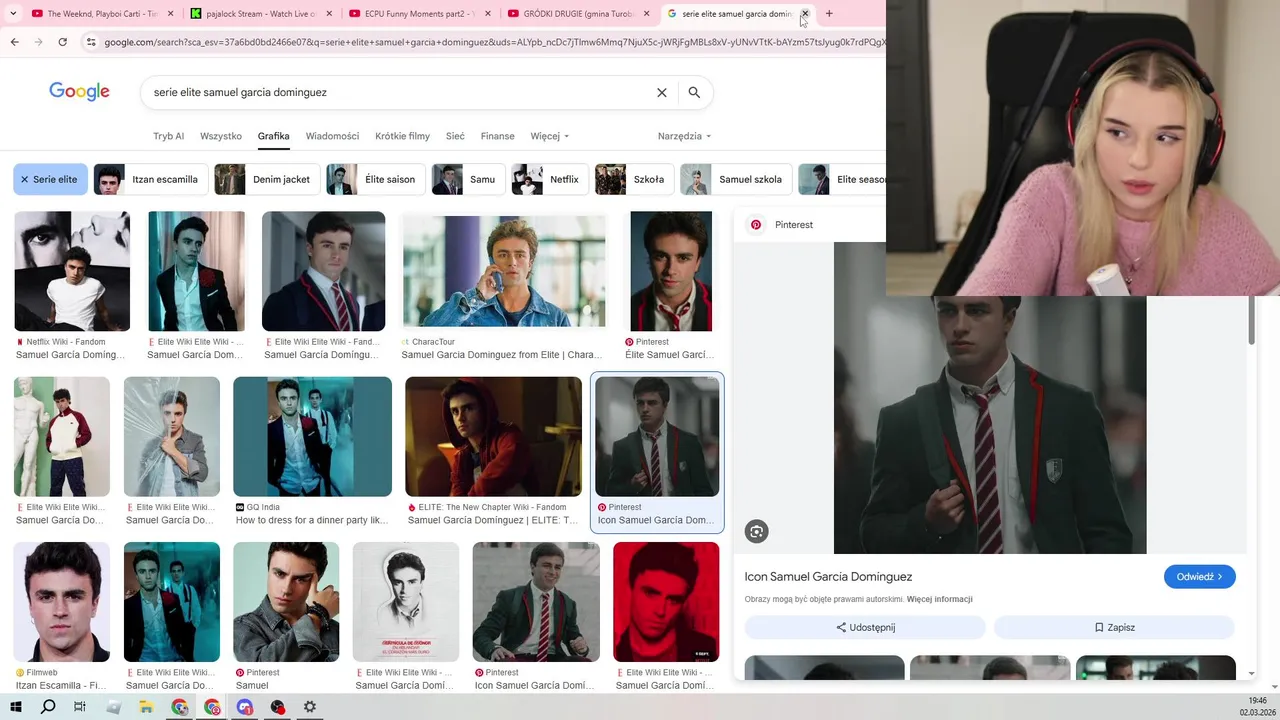Click the Google logo
1280x720 pixels.
(x=79, y=92)
